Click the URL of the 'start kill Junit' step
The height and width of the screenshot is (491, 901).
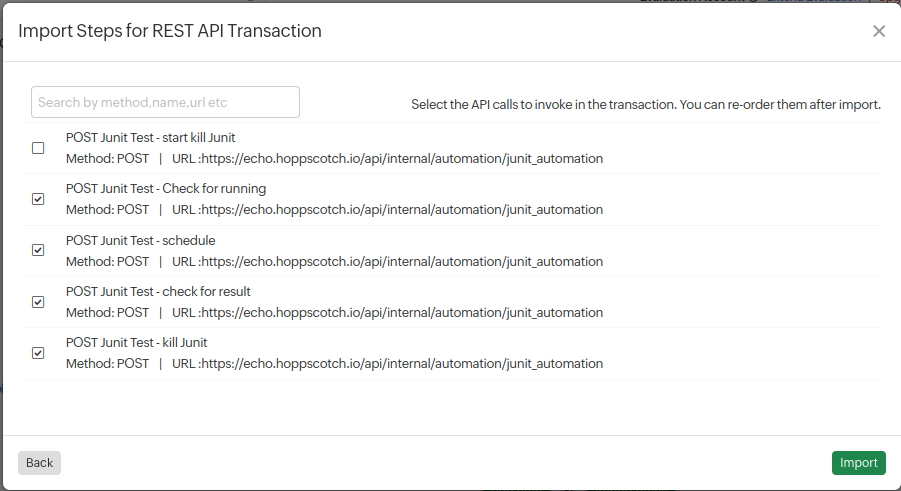387,158
